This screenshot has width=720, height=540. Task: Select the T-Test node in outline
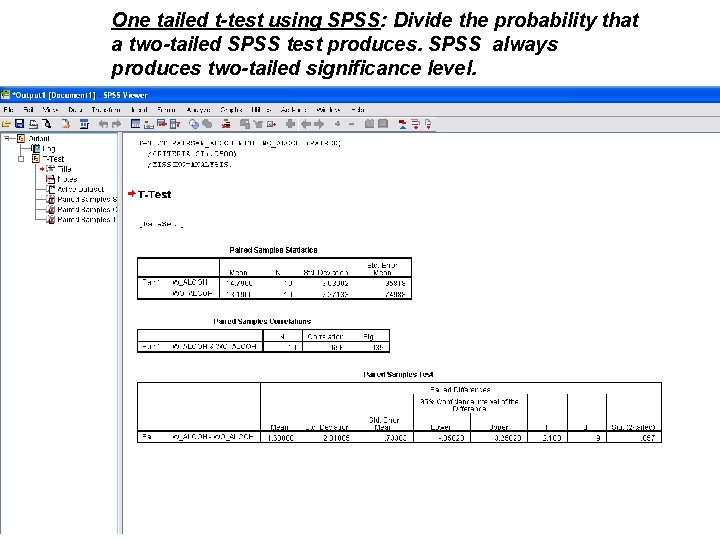[53, 159]
